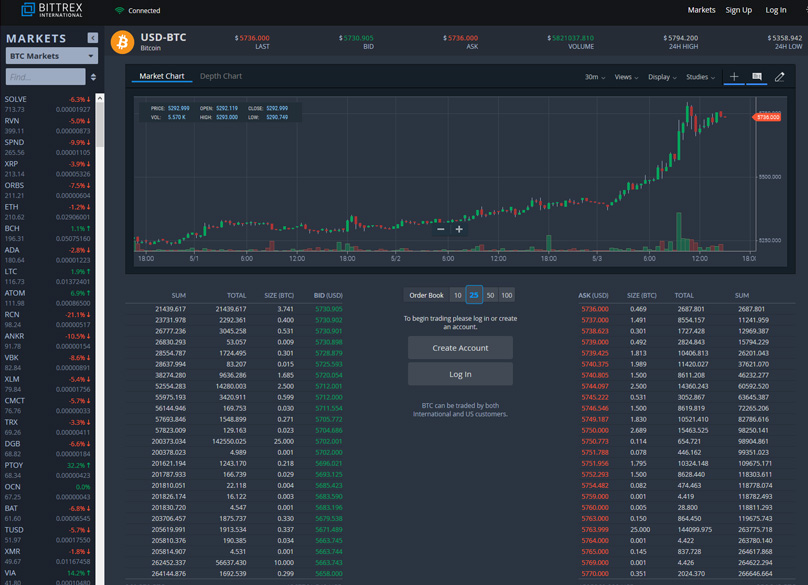Open the BTC Markets dropdown

click(x=52, y=56)
